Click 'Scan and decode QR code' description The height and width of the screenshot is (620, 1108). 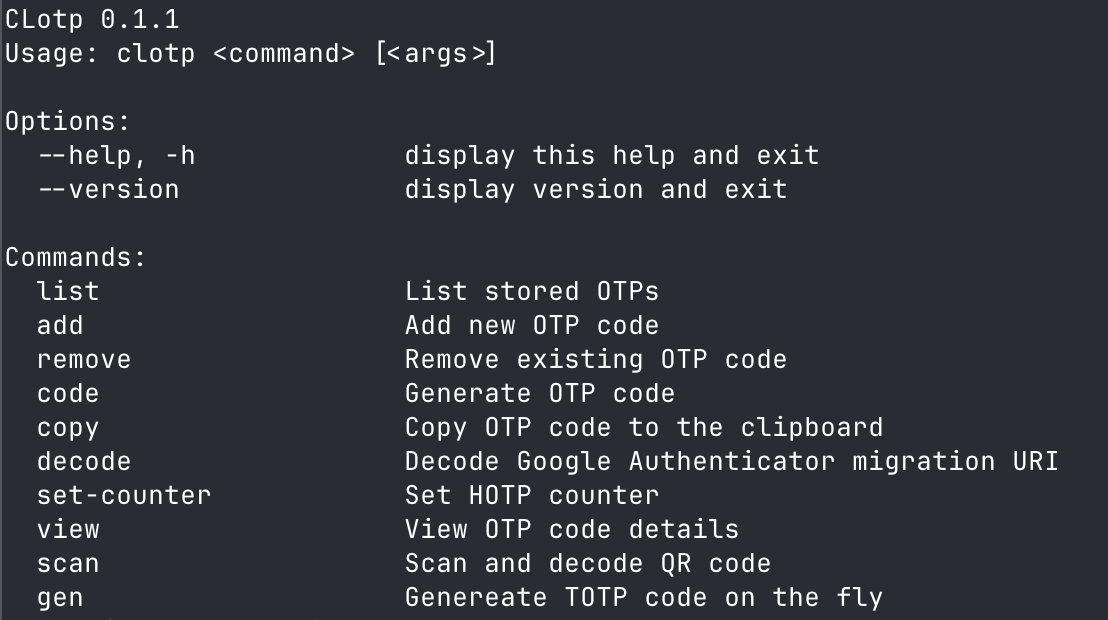[x=588, y=563]
